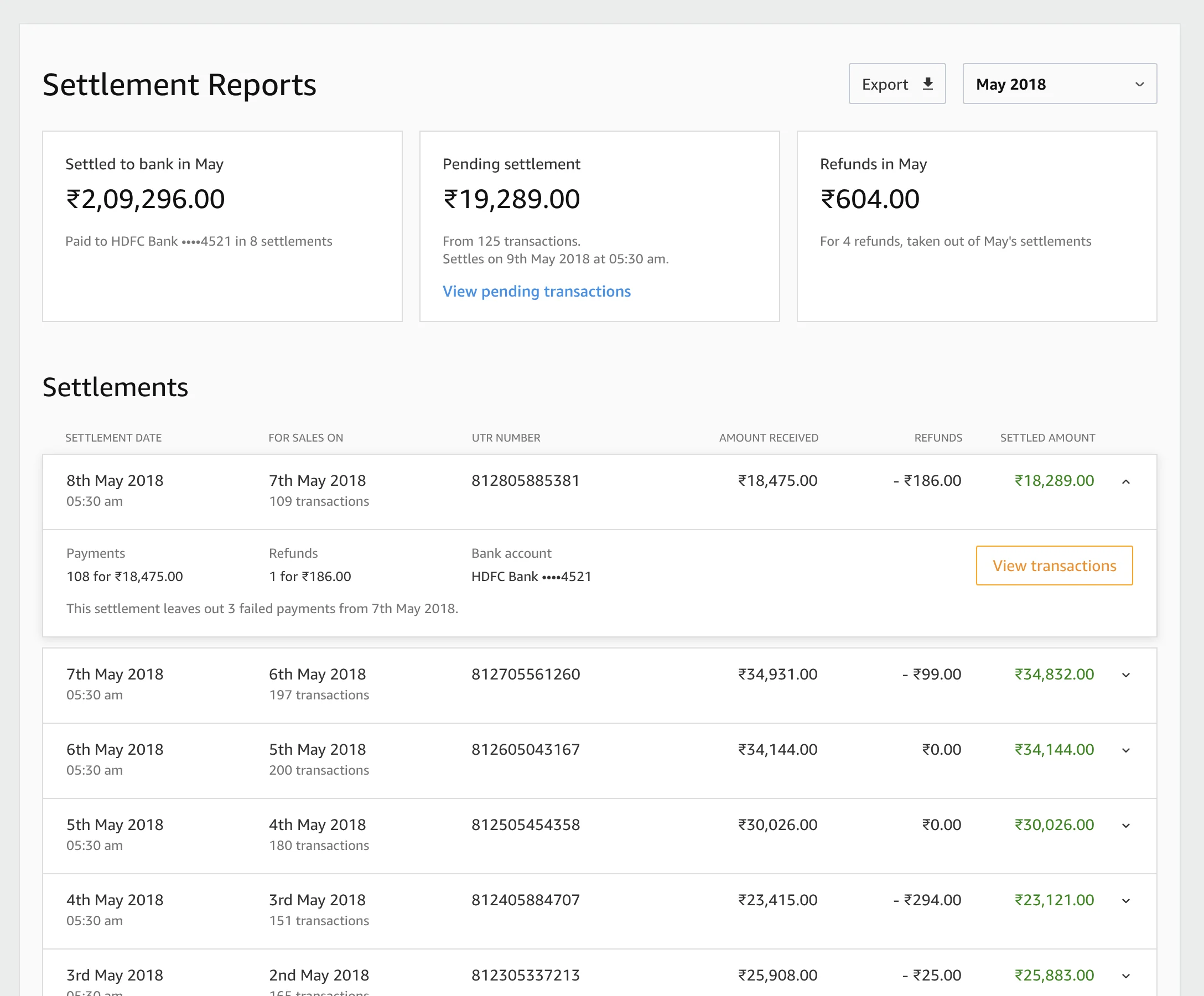This screenshot has height=996, width=1204.
Task: Expand the 5th May 2018 settlement row
Action: click(1126, 825)
